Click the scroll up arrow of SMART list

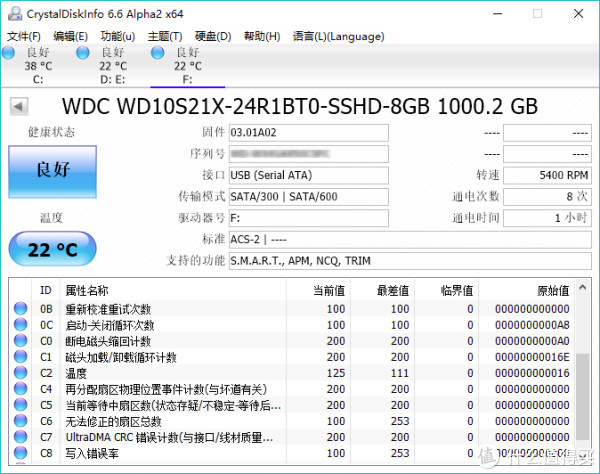coord(582,287)
